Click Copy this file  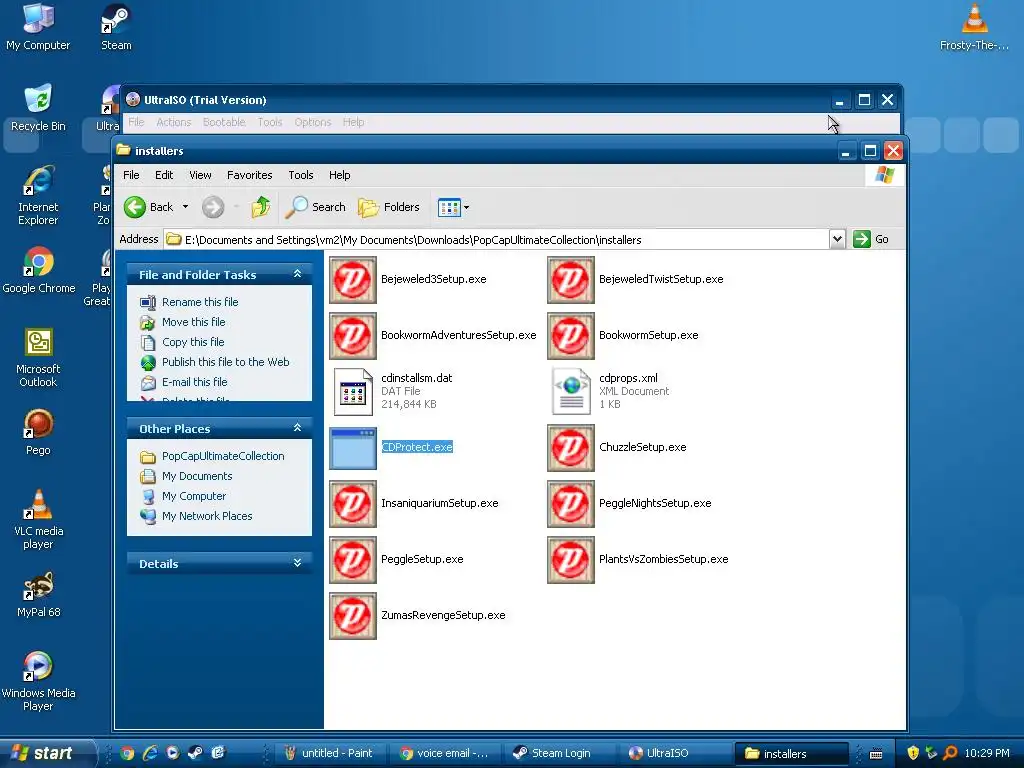193,342
